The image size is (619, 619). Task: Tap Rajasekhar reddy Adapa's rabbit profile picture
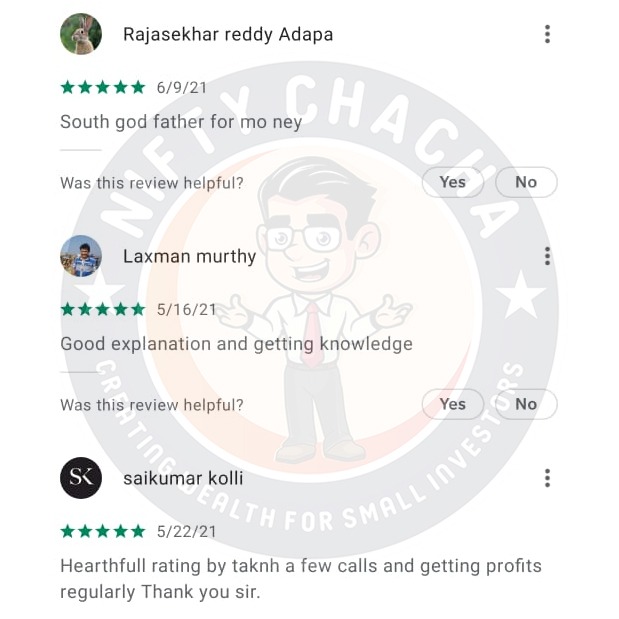coord(81,34)
